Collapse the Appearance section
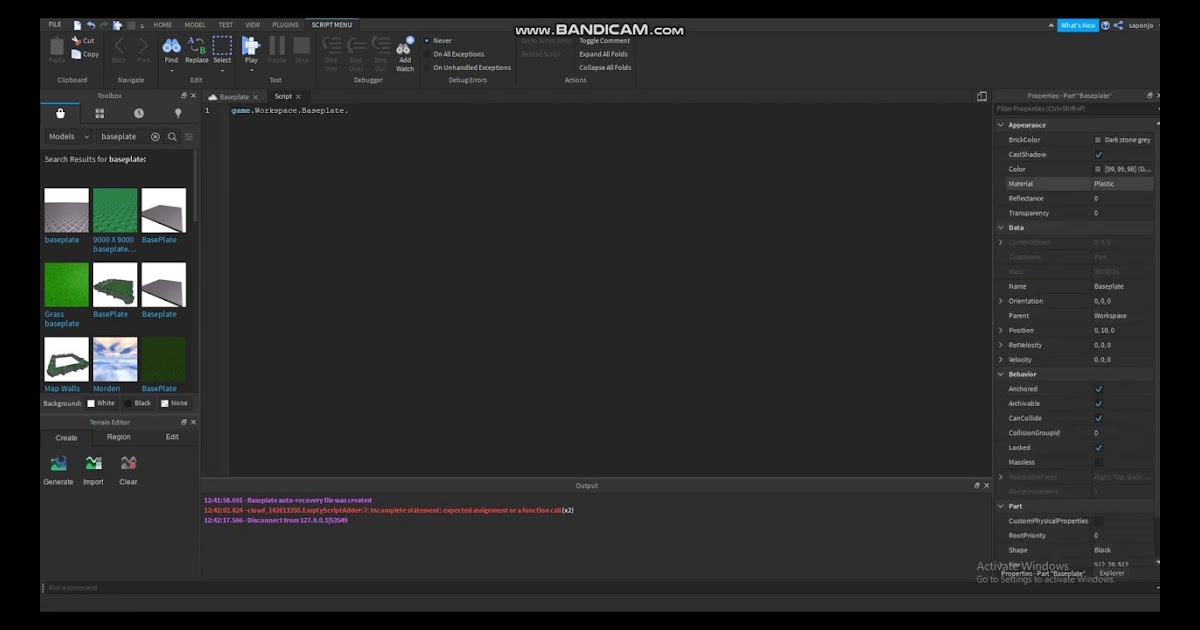Image resolution: width=1200 pixels, height=630 pixels. (1001, 125)
